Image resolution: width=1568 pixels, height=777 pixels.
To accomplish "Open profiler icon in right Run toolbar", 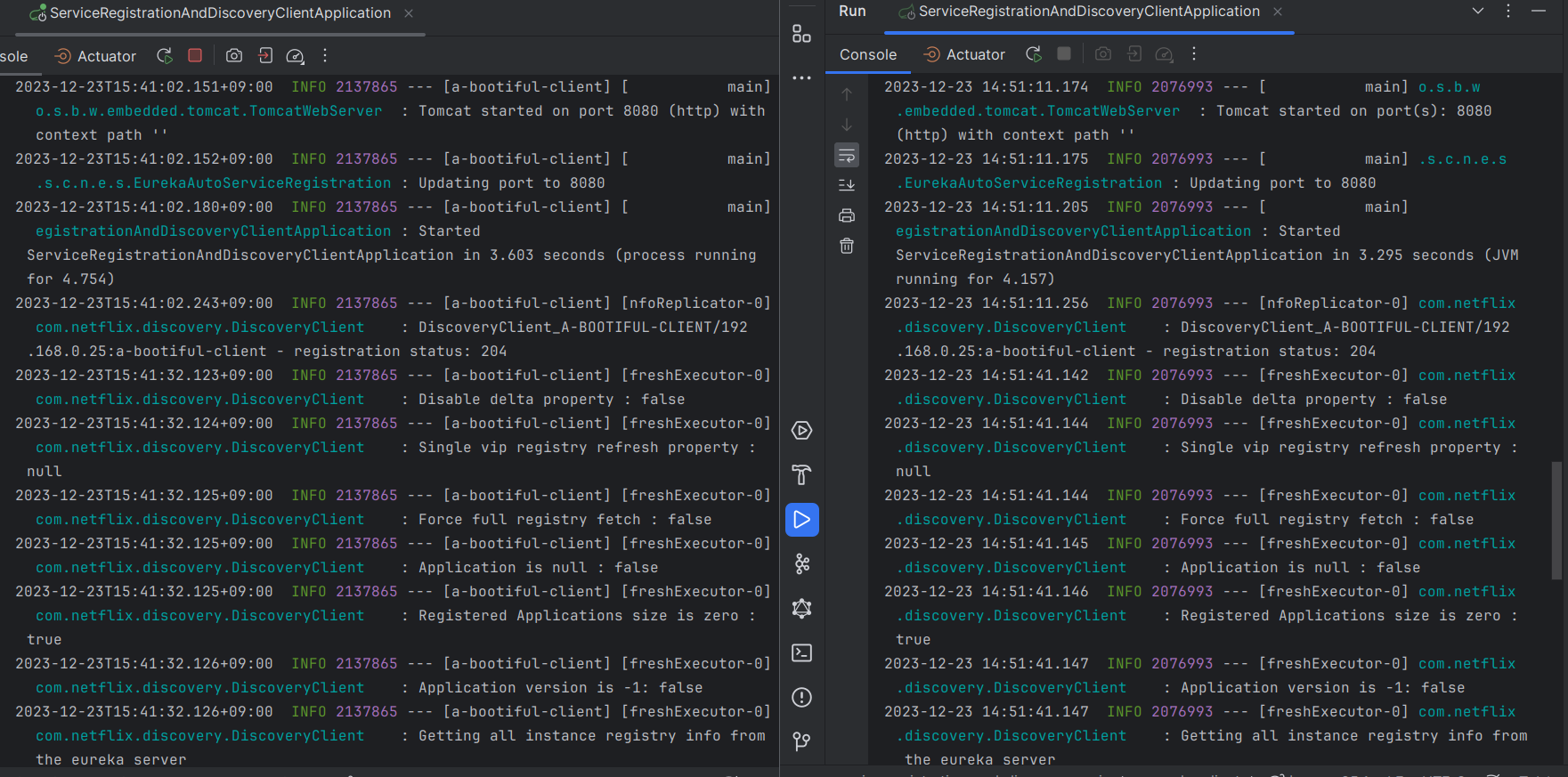I will (x=1164, y=54).
